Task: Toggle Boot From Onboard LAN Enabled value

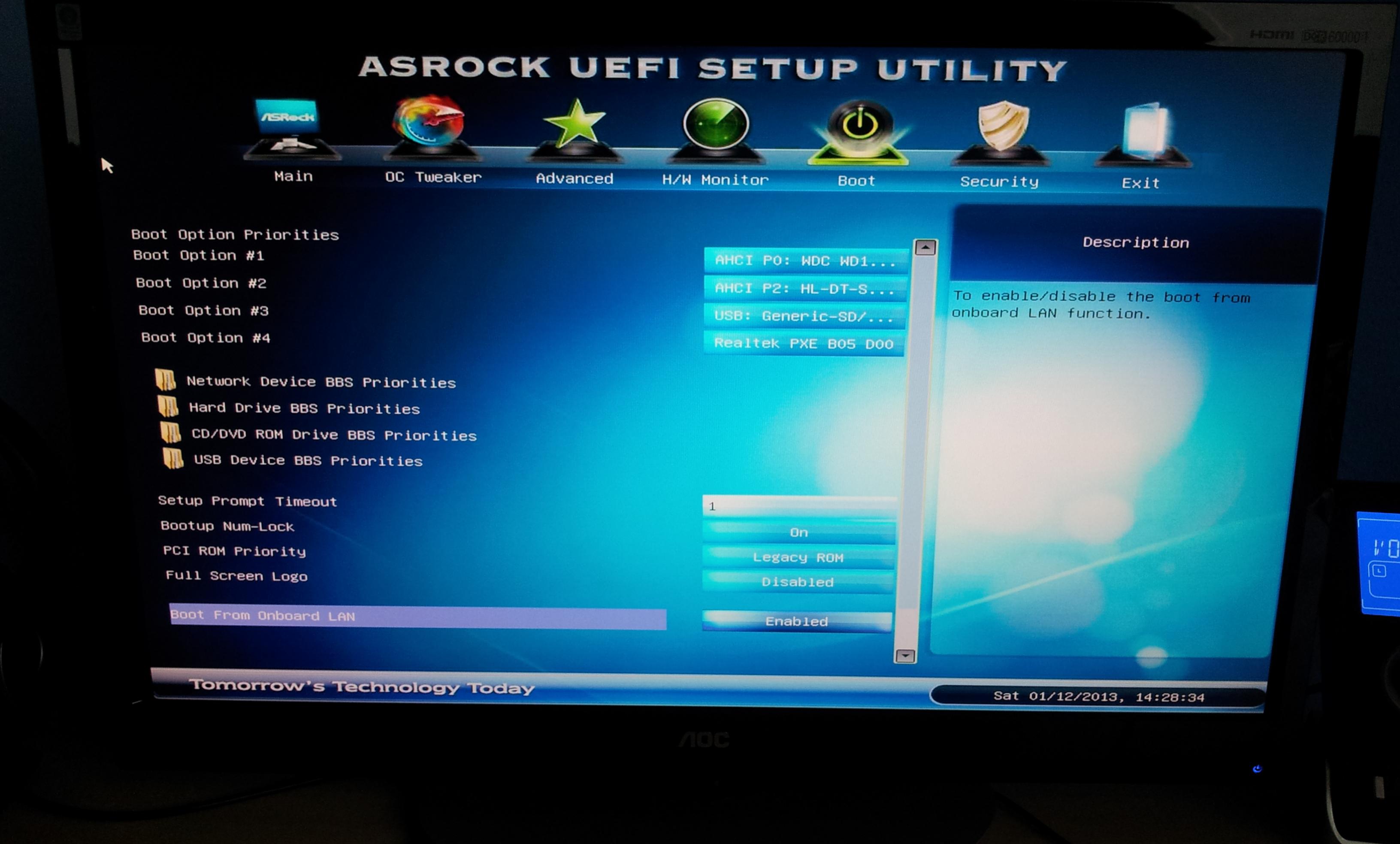Action: click(x=797, y=621)
